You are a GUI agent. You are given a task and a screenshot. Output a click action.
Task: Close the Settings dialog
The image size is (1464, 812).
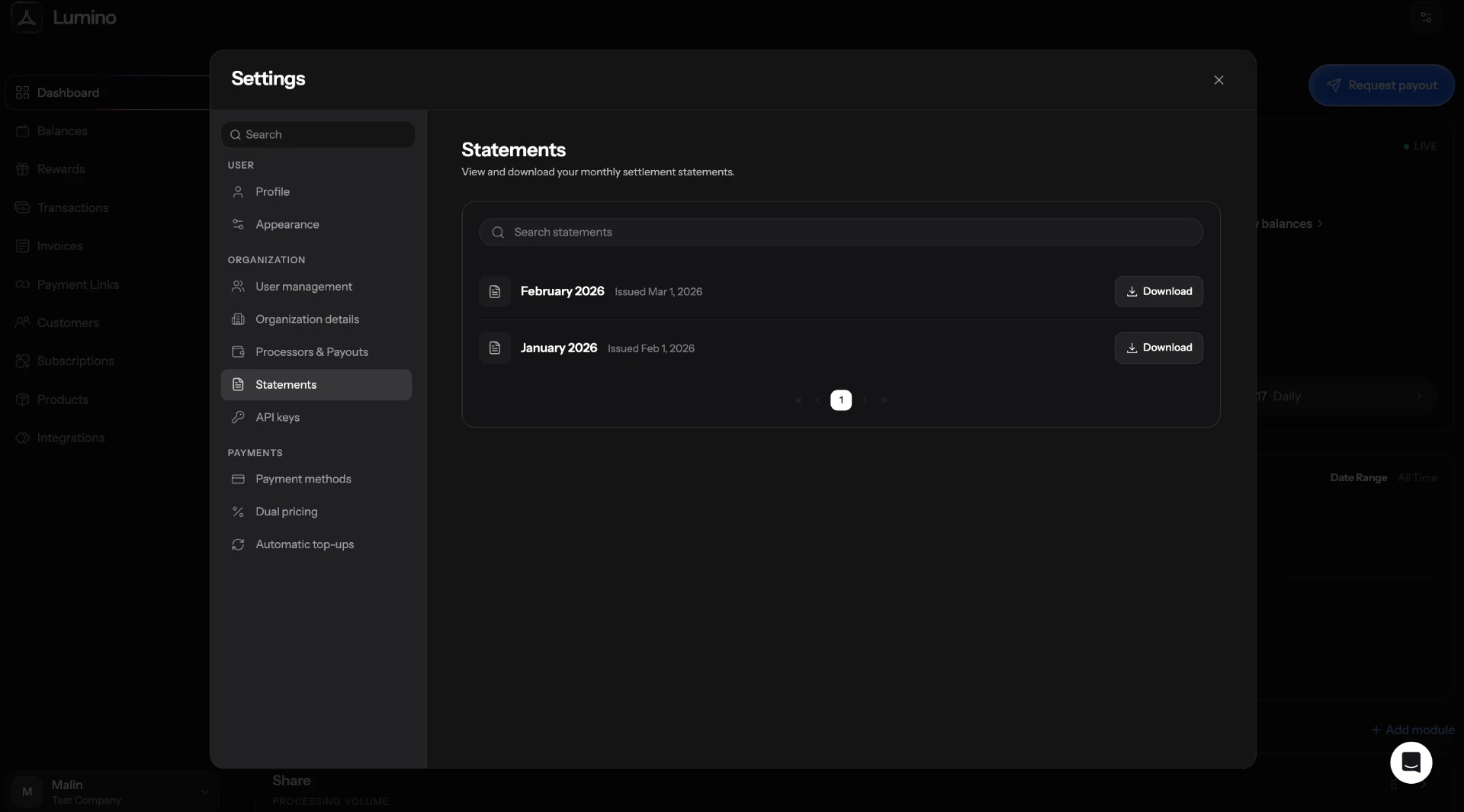[x=1218, y=80]
